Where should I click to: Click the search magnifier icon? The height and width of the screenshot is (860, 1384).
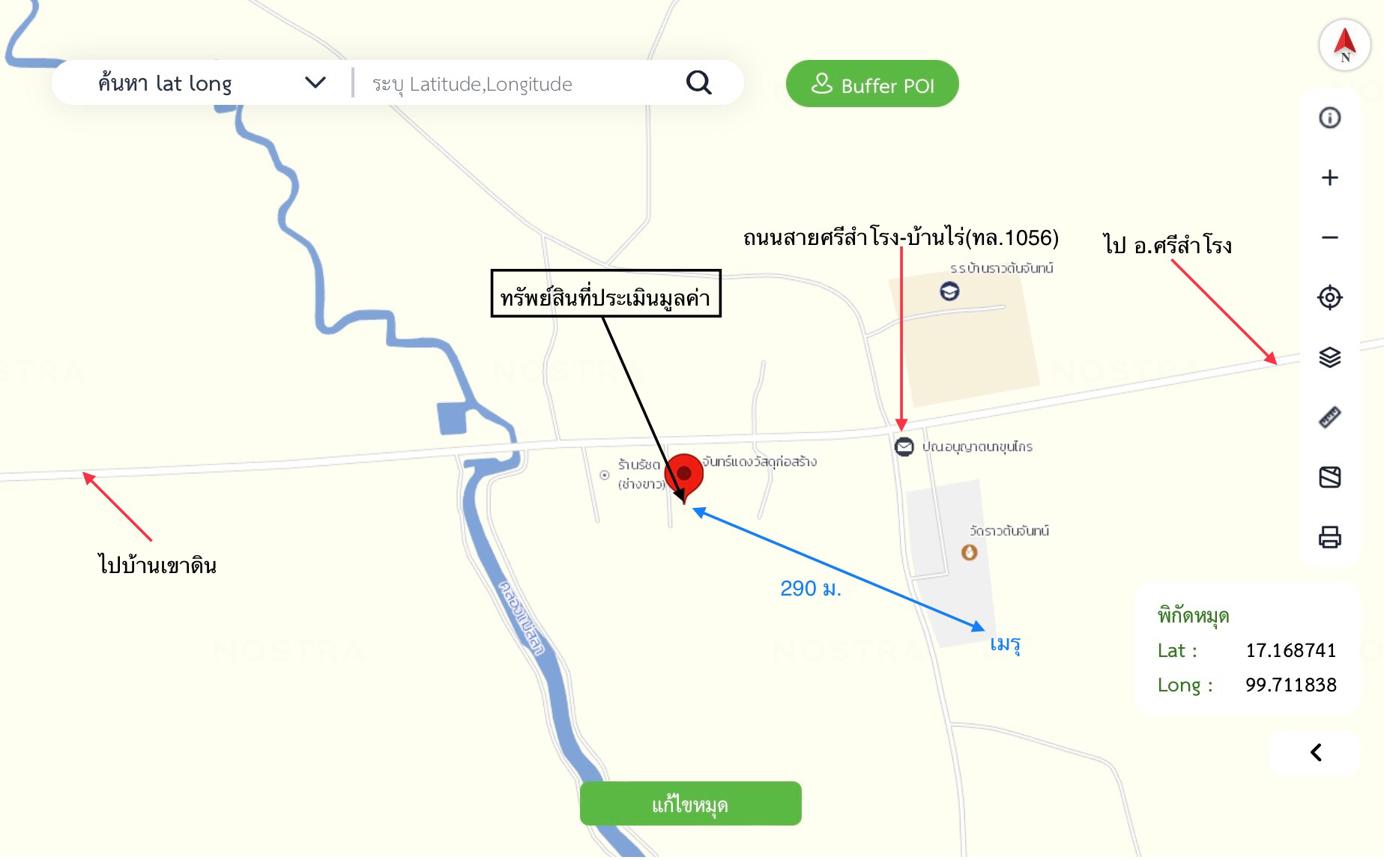tap(699, 83)
